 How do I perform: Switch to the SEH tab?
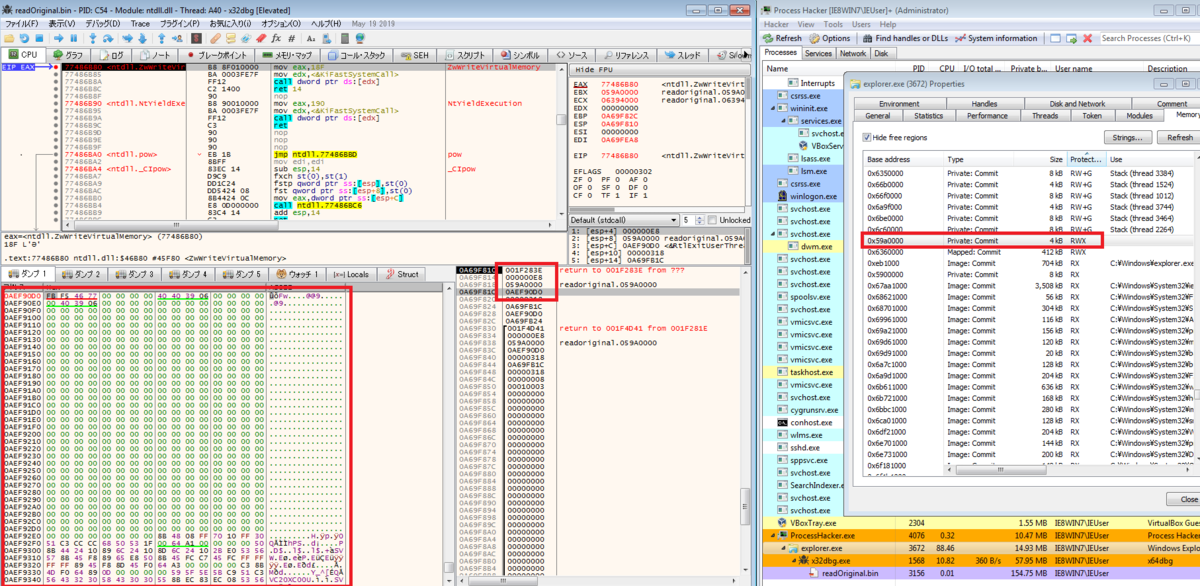(x=416, y=54)
